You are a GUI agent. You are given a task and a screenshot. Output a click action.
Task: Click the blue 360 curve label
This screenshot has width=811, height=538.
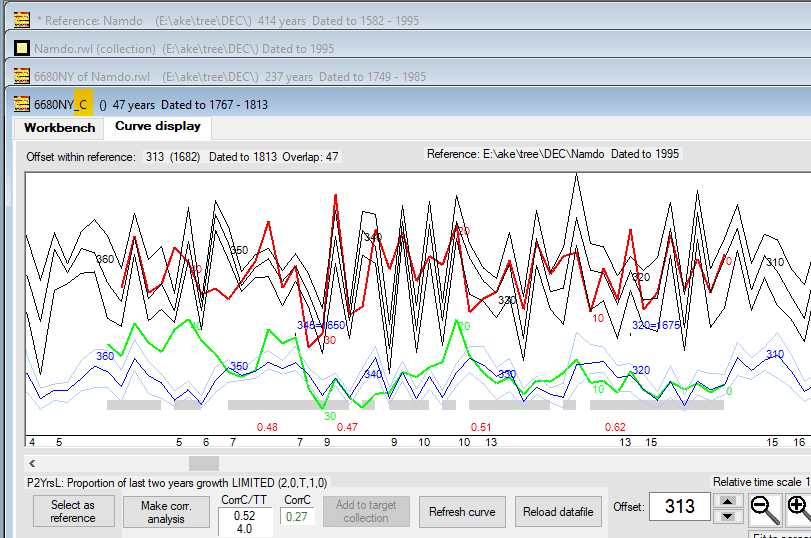click(x=105, y=356)
